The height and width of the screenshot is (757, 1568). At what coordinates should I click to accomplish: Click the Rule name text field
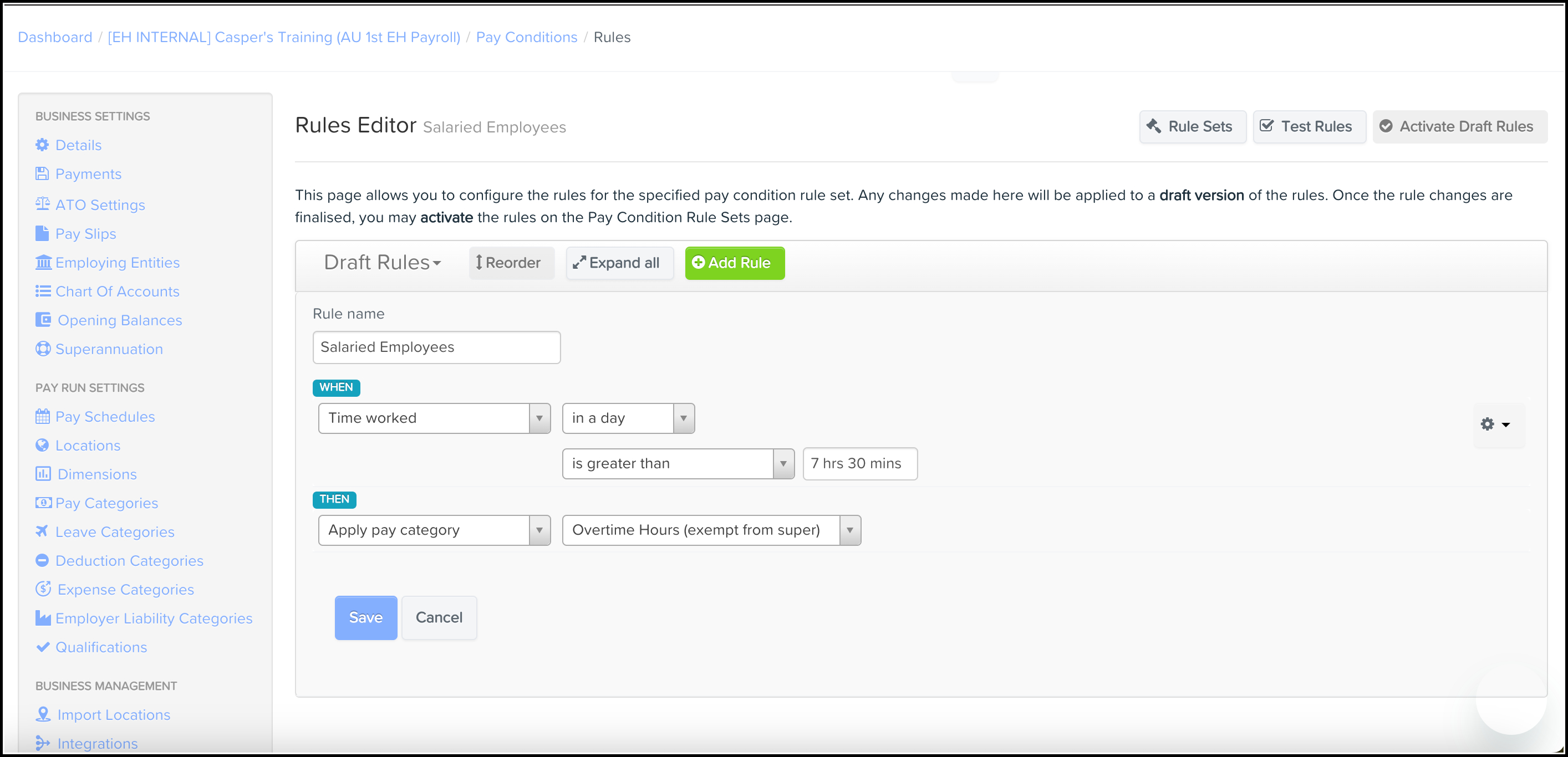[436, 347]
